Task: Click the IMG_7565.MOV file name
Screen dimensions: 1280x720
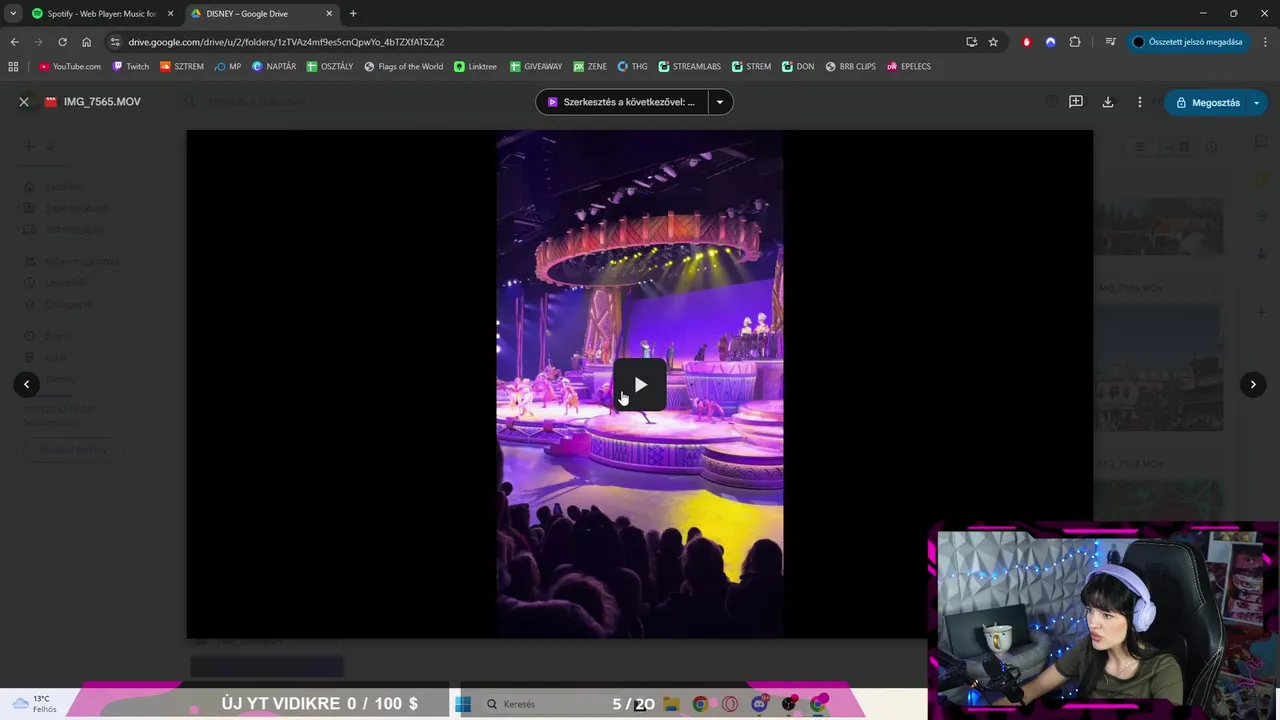Action: point(102,102)
